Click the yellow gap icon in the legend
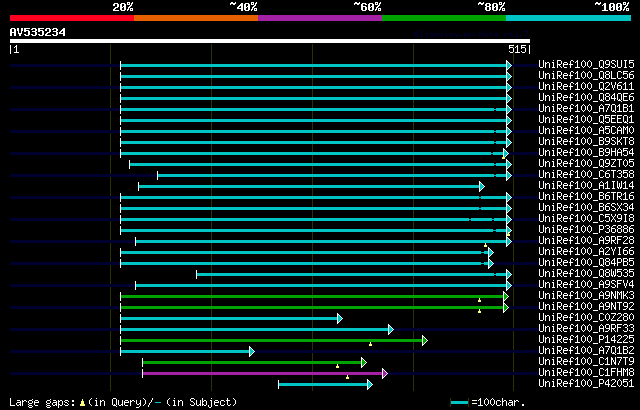Screen dimensions: 640x410 [82, 403]
